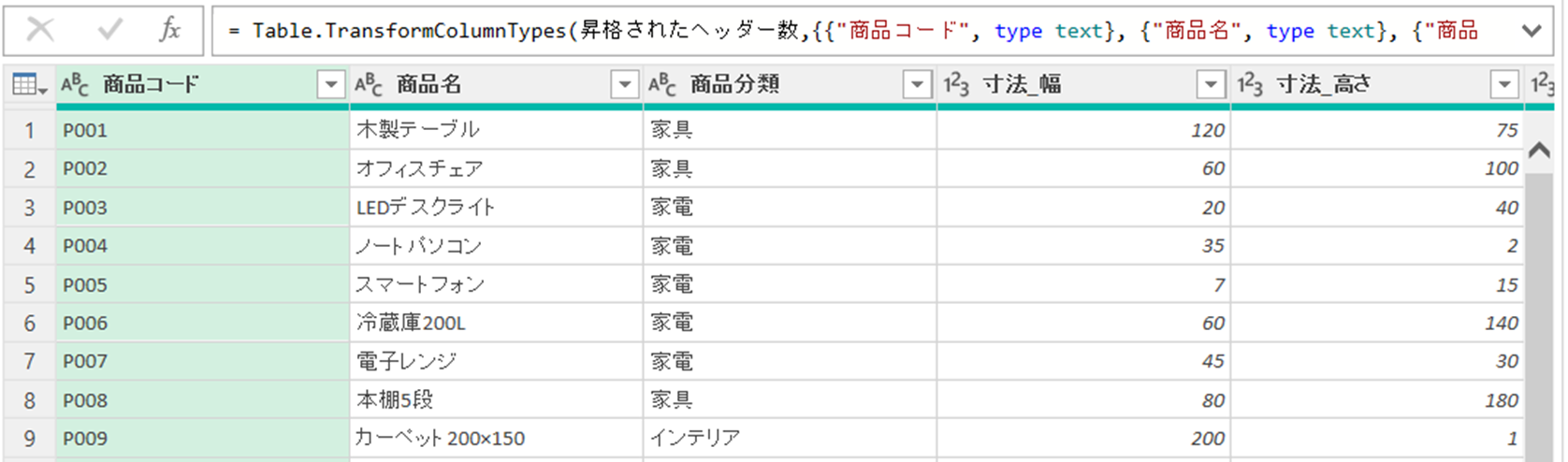
Task: Click the ABC type icon of 商品分類 column
Action: click(662, 85)
